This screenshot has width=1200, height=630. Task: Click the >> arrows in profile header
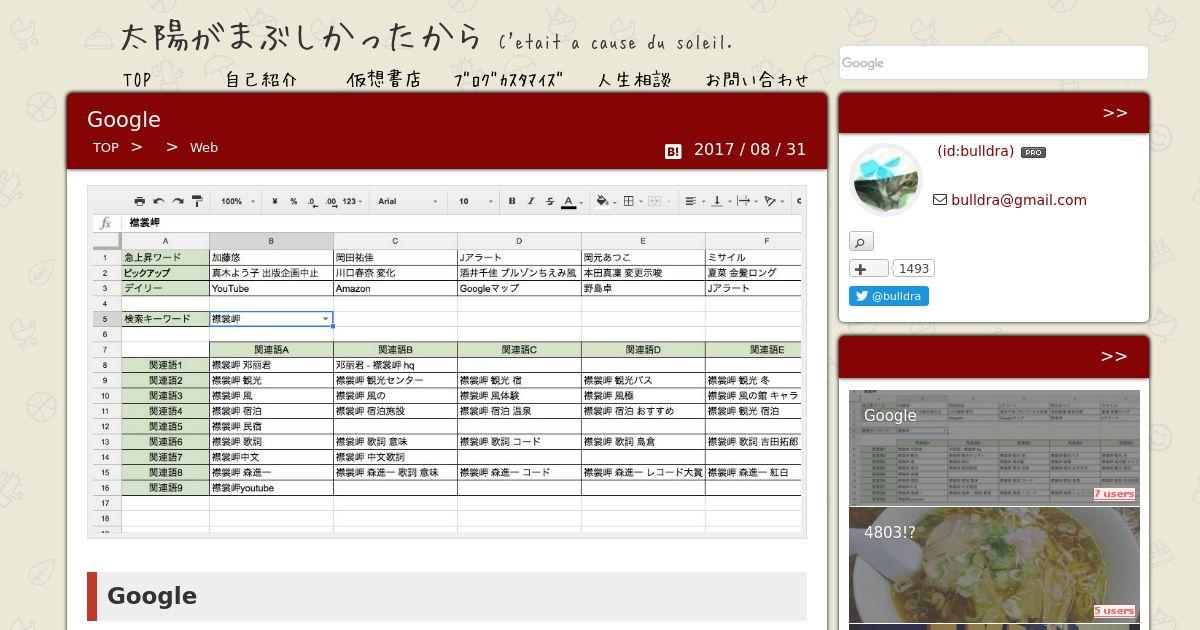coord(1115,113)
